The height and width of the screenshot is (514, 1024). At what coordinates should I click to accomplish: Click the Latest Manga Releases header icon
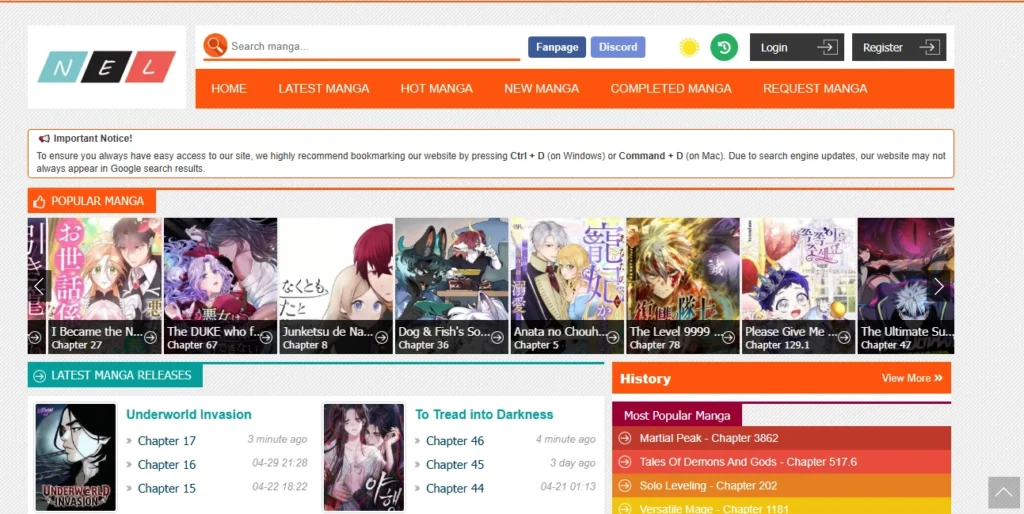pos(39,376)
